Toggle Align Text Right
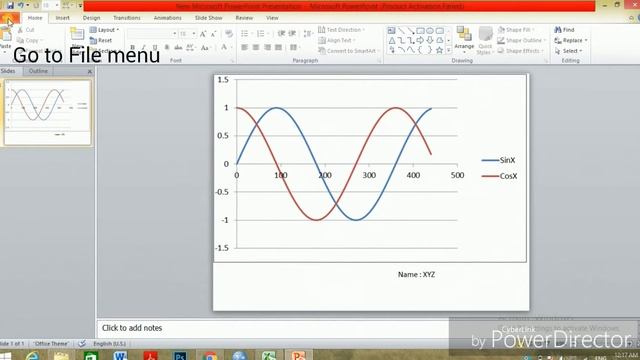 coord(267,48)
